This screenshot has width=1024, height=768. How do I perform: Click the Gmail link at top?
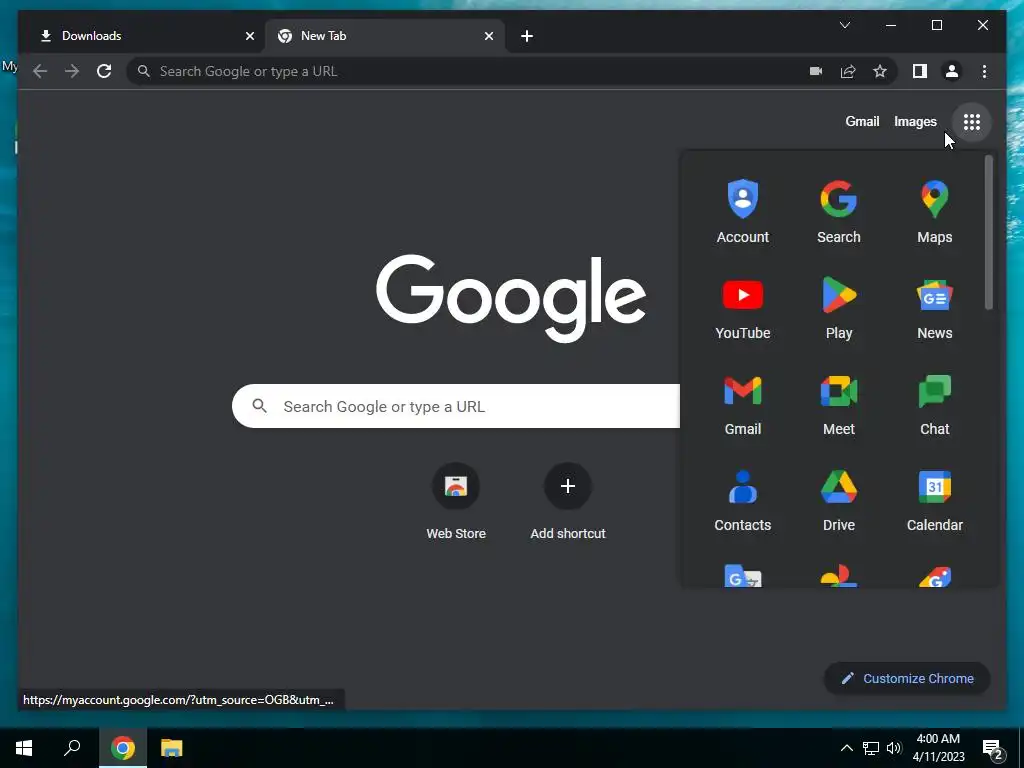point(862,121)
